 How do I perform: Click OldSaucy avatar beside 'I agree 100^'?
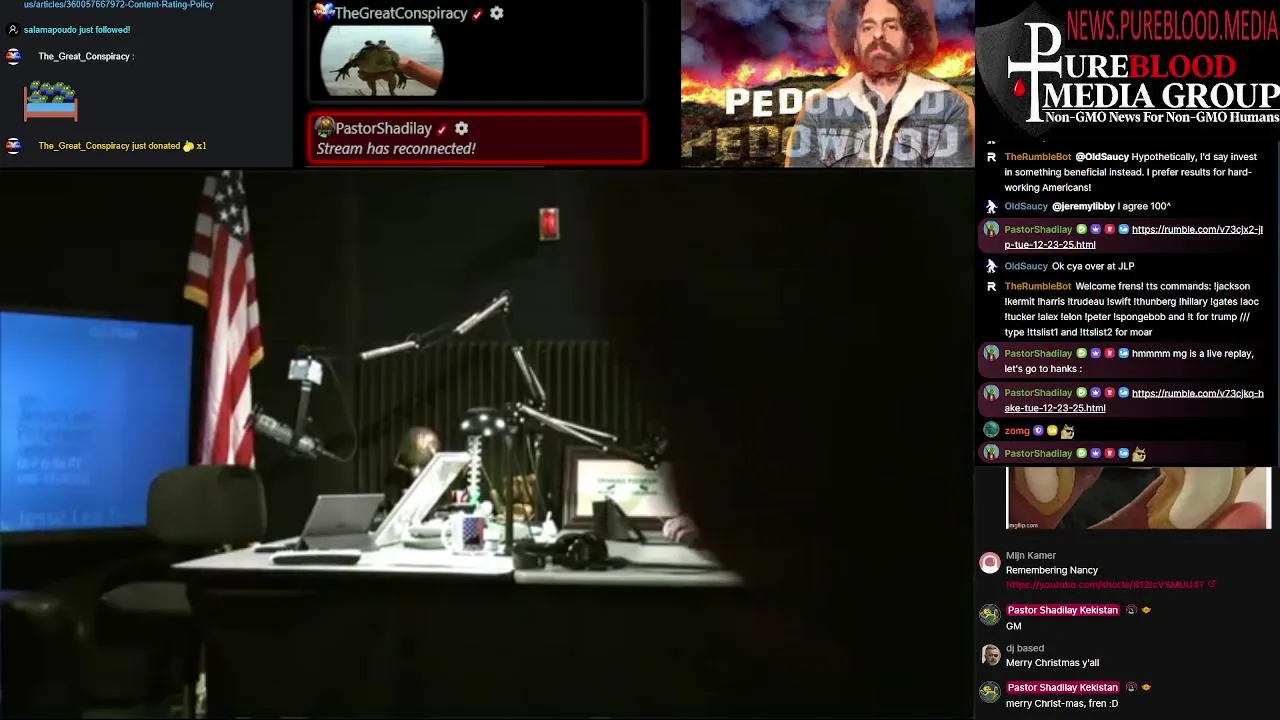[x=991, y=206]
